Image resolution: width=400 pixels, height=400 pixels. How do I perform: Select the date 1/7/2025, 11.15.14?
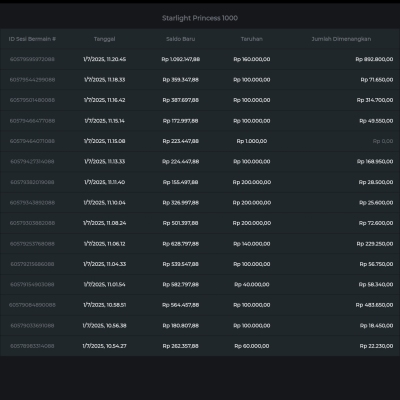(104, 121)
